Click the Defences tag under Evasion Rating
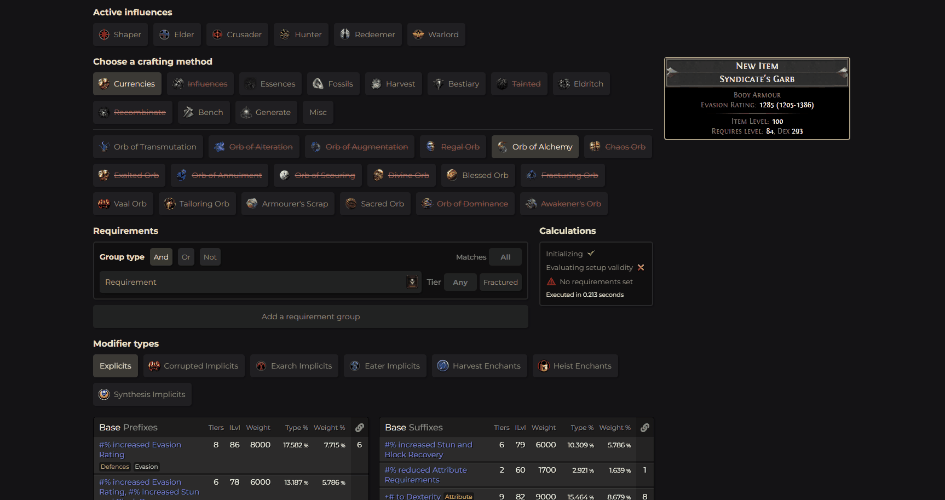 pos(115,466)
